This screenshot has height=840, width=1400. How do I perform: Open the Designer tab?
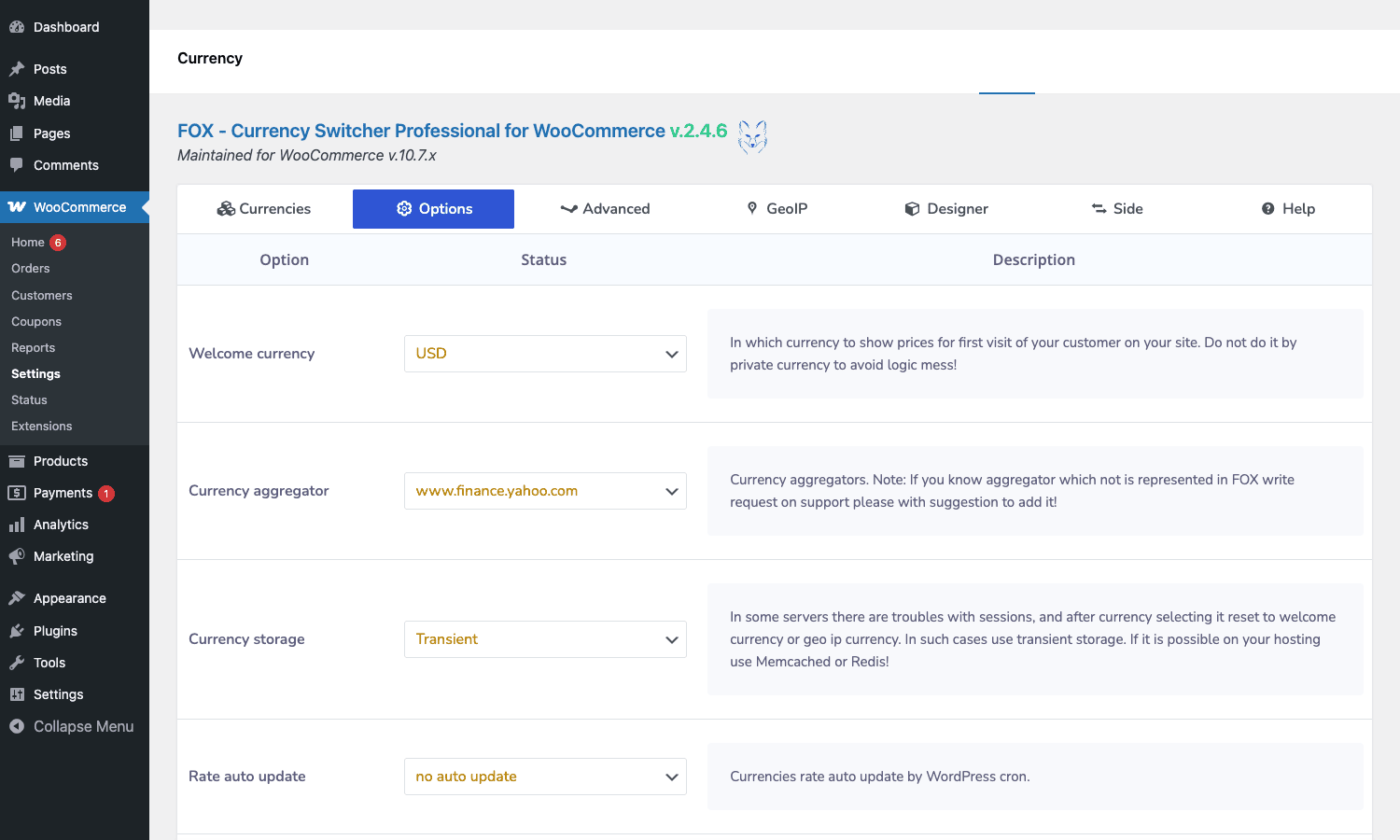945,209
